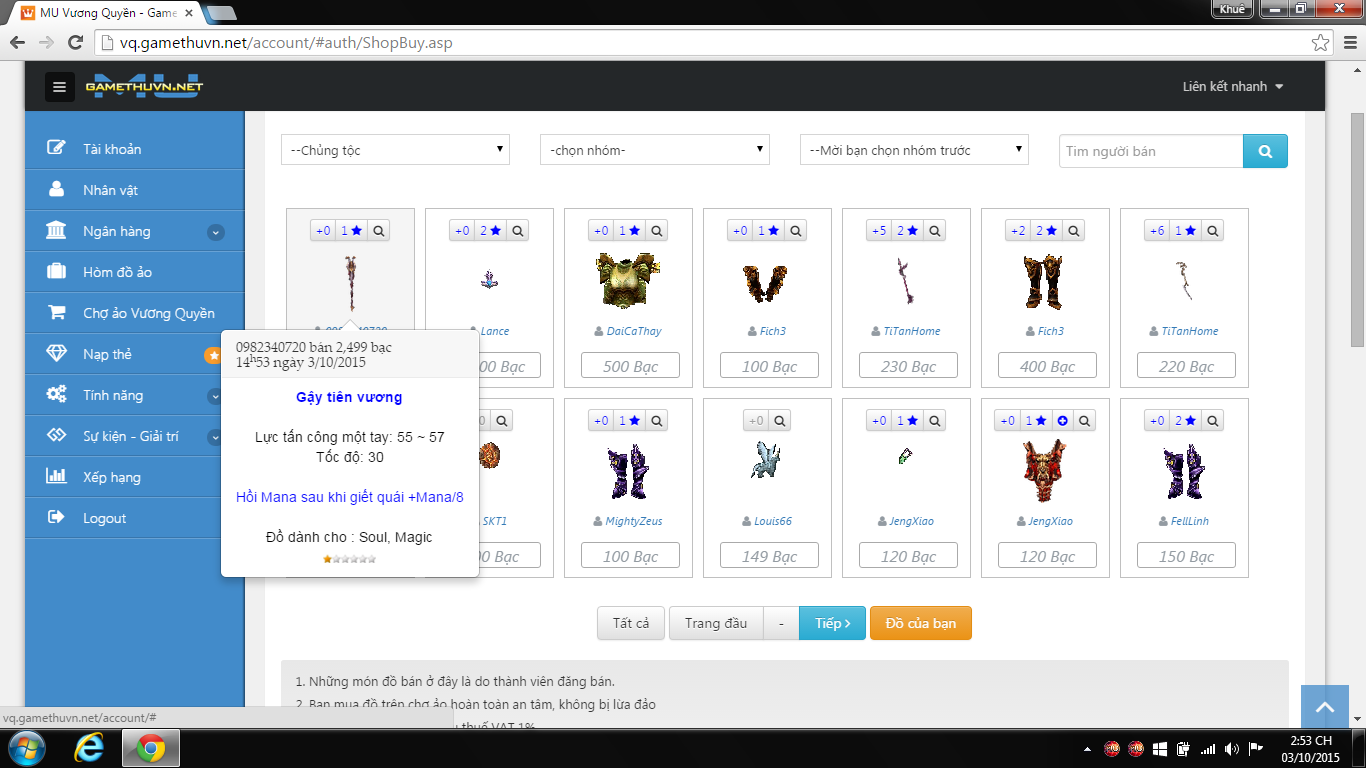
Task: Click the hamburger menu icon in header
Action: click(x=59, y=87)
